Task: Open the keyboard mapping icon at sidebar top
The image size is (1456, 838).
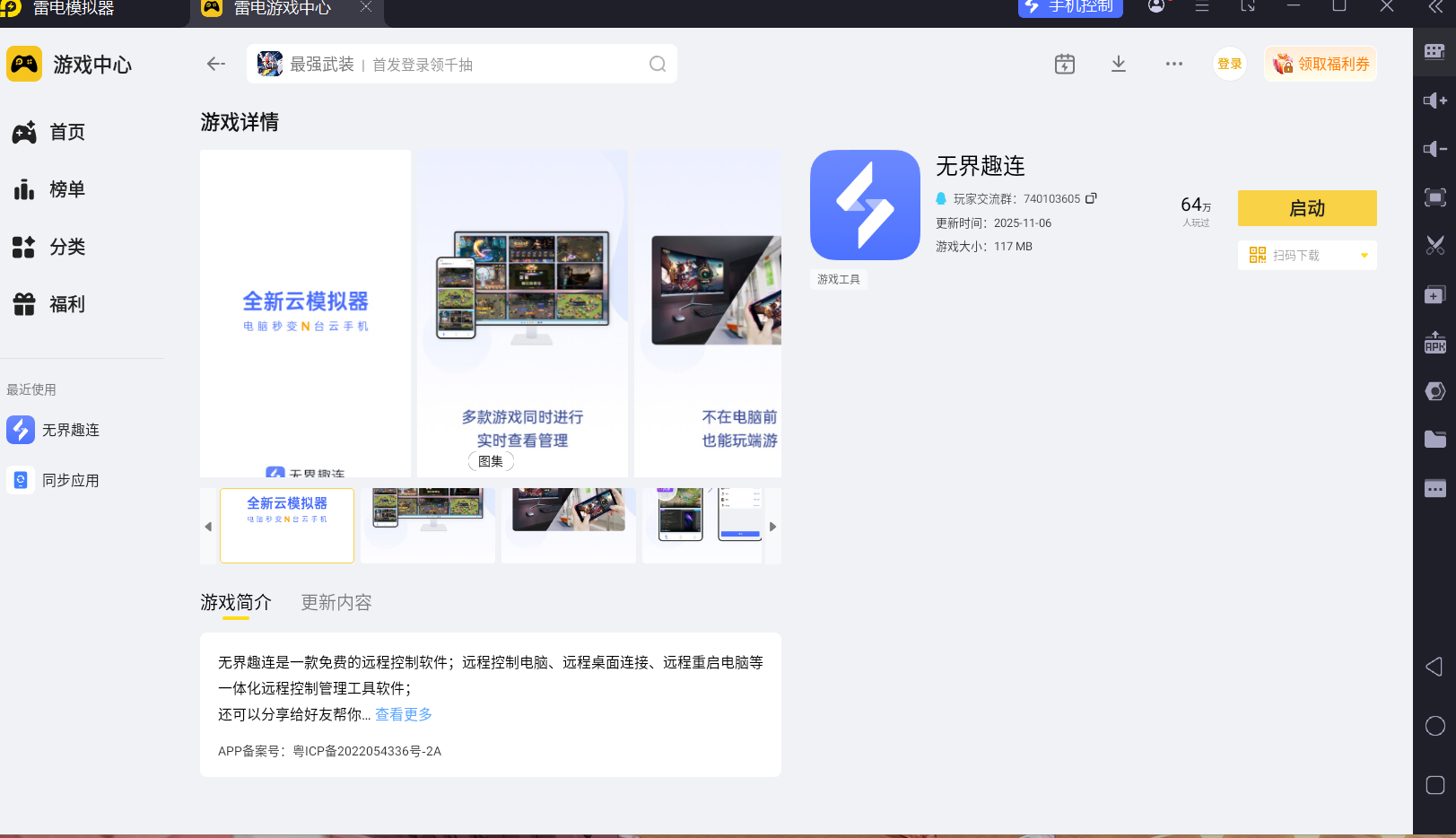Action: coord(1435,51)
